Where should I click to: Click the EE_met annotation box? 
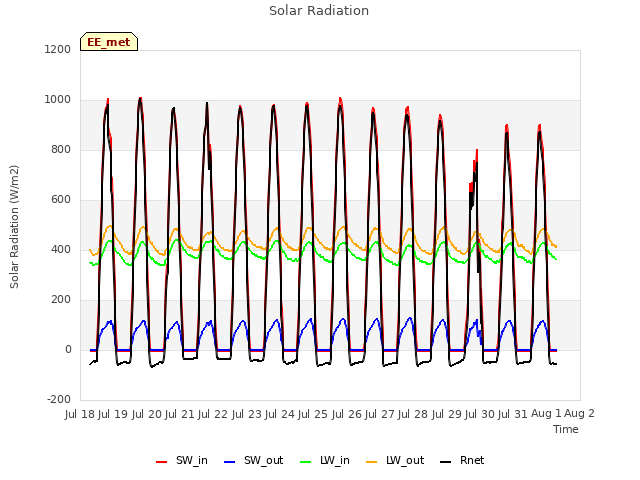click(x=109, y=42)
